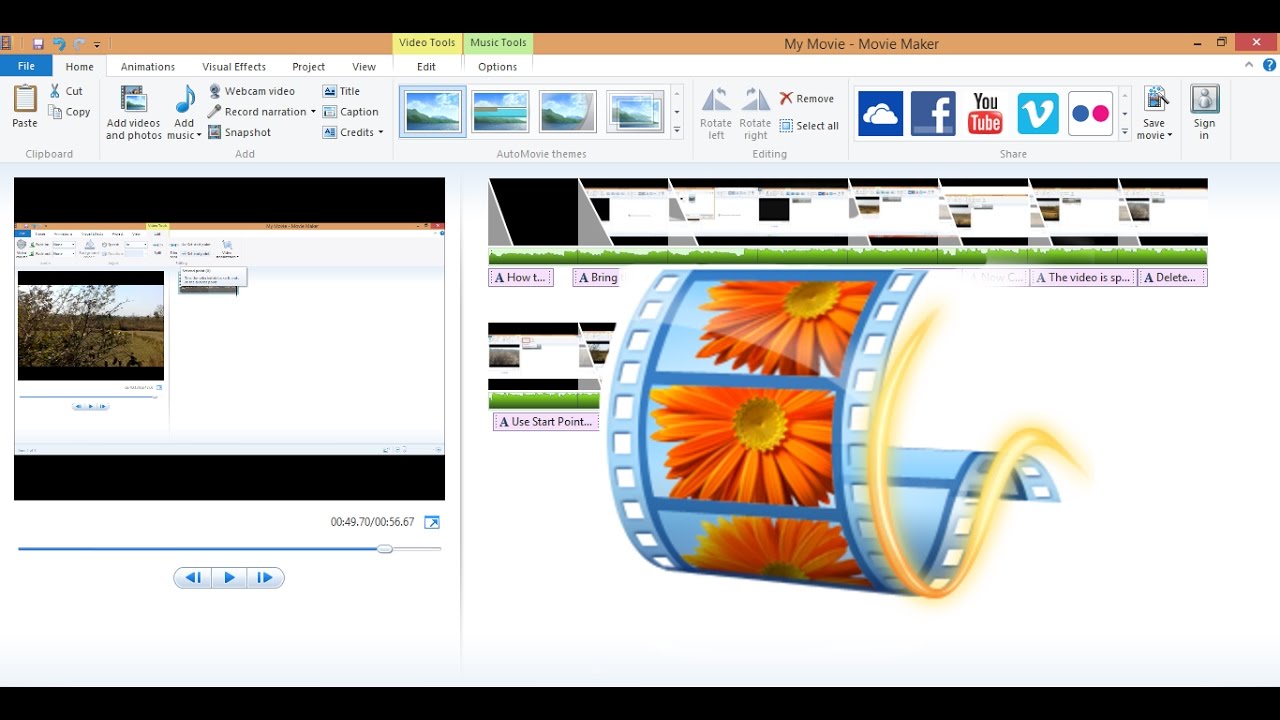Image resolution: width=1280 pixels, height=720 pixels.
Task: Cut the selected item
Action: [x=67, y=91]
